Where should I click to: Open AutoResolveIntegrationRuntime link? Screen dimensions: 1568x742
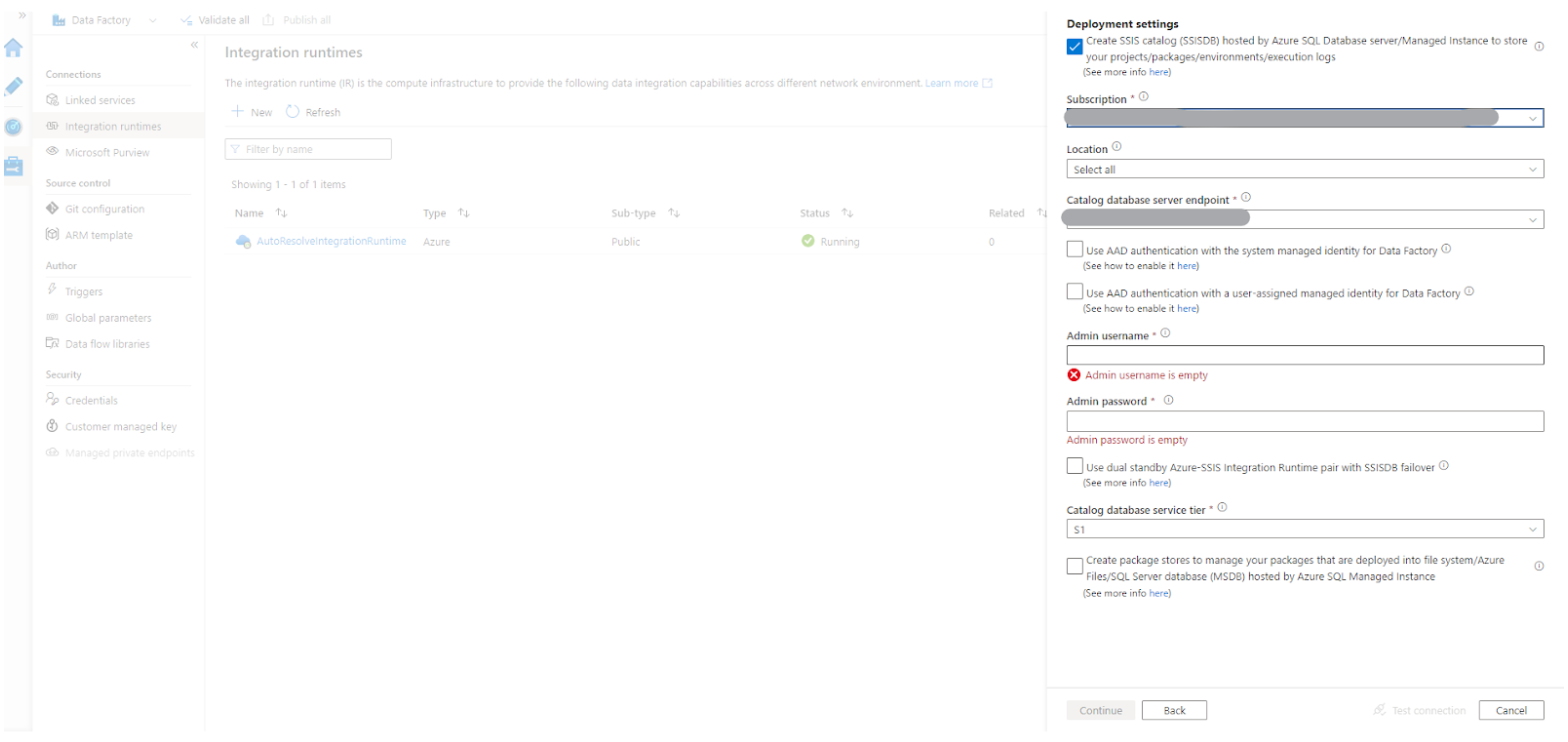331,241
